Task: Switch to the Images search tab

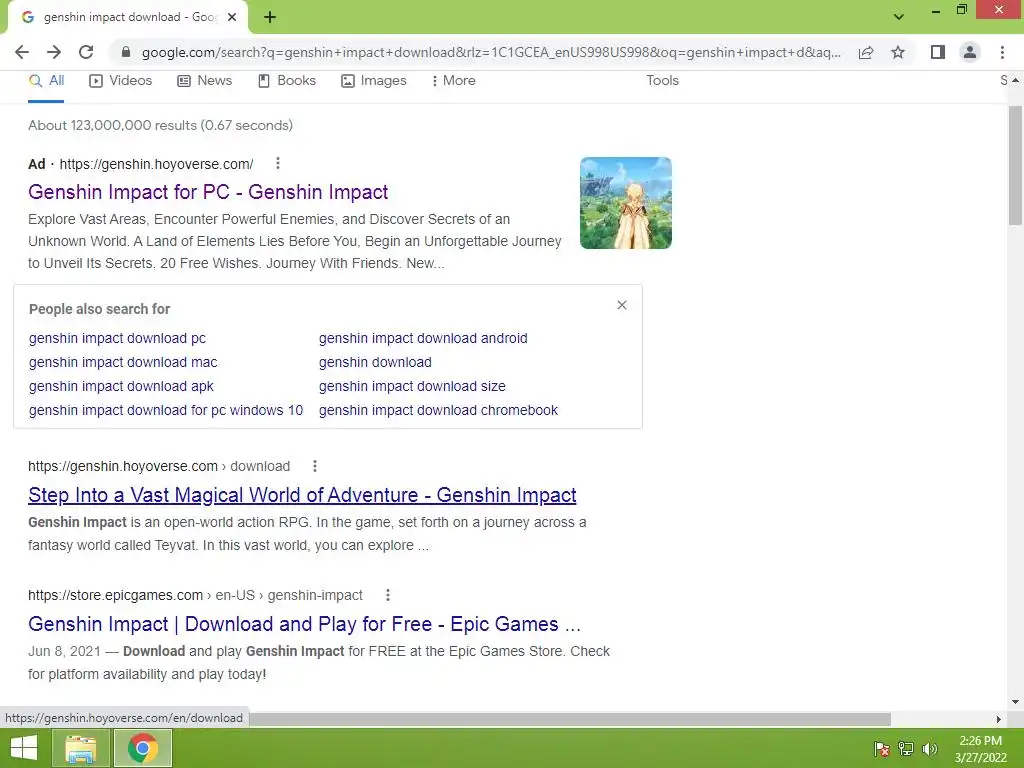Action: click(x=374, y=80)
